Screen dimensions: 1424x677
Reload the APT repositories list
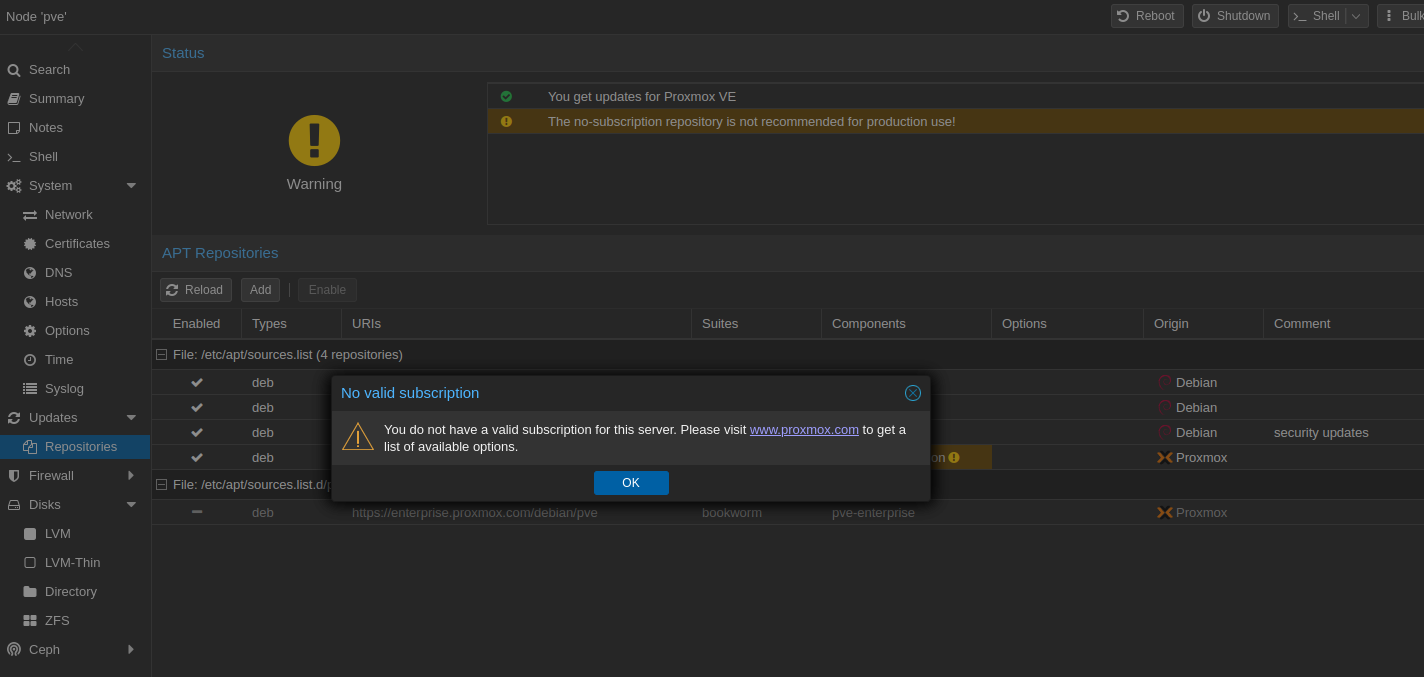point(195,289)
